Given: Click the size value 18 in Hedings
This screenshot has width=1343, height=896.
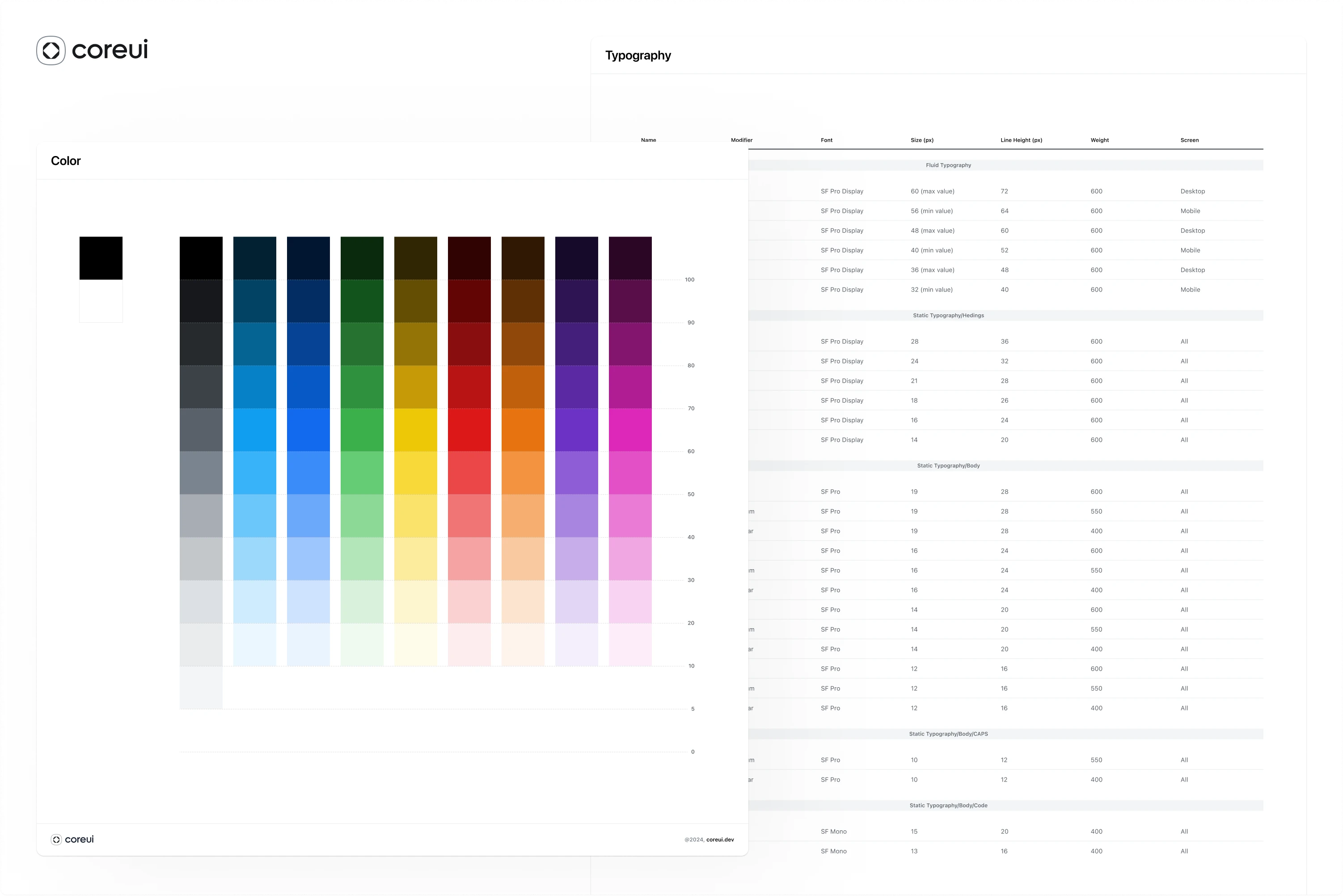Looking at the screenshot, I should tap(914, 401).
